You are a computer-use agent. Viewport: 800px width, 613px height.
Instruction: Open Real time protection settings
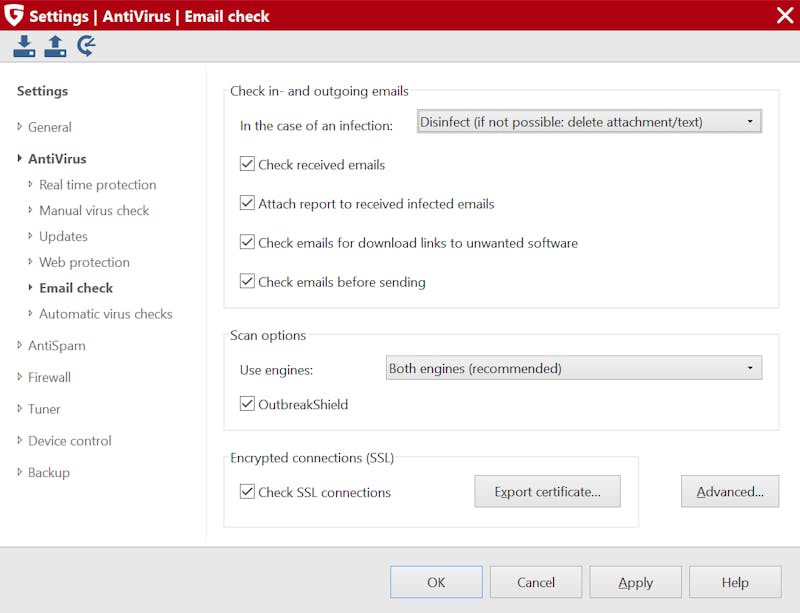click(x=97, y=185)
